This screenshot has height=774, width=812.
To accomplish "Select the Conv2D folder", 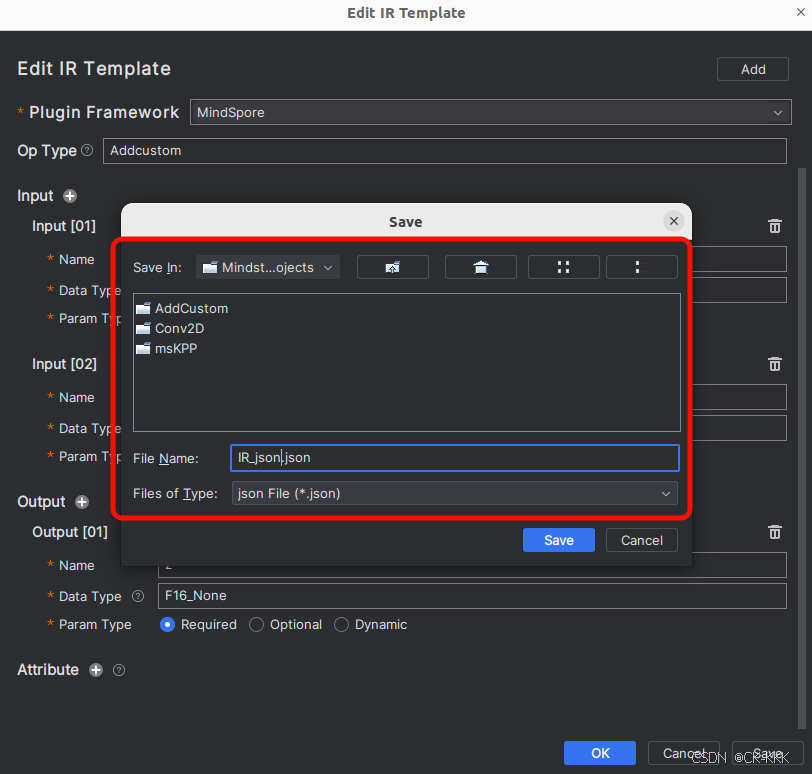I will click(179, 328).
